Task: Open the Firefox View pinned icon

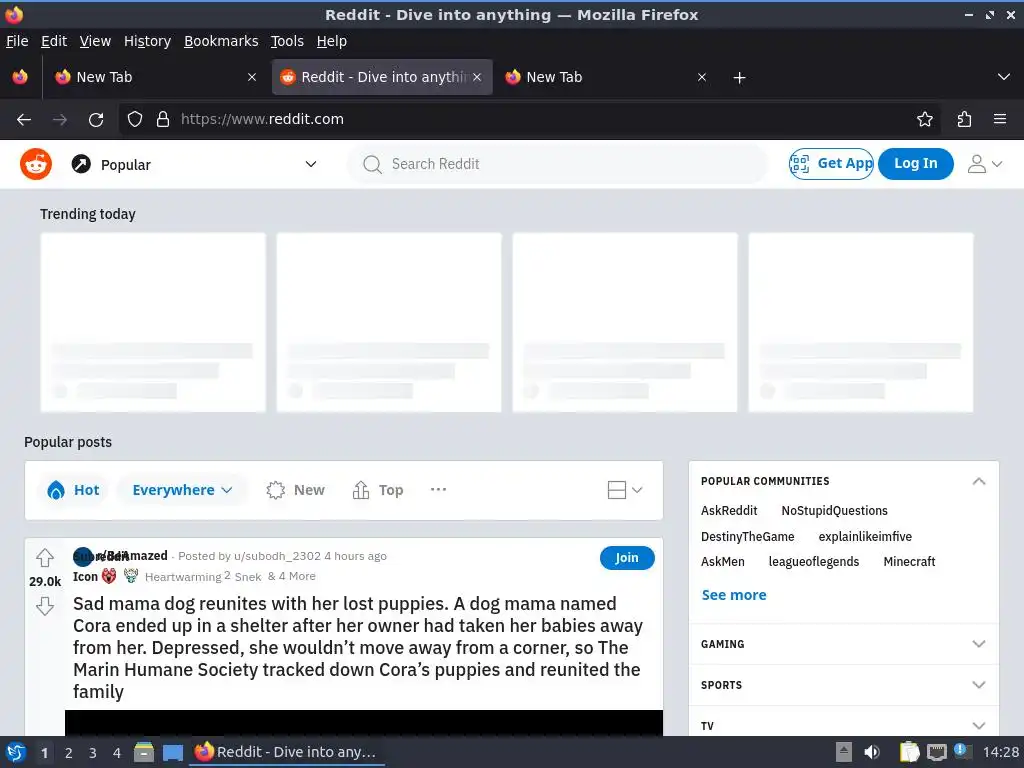Action: 20,77
